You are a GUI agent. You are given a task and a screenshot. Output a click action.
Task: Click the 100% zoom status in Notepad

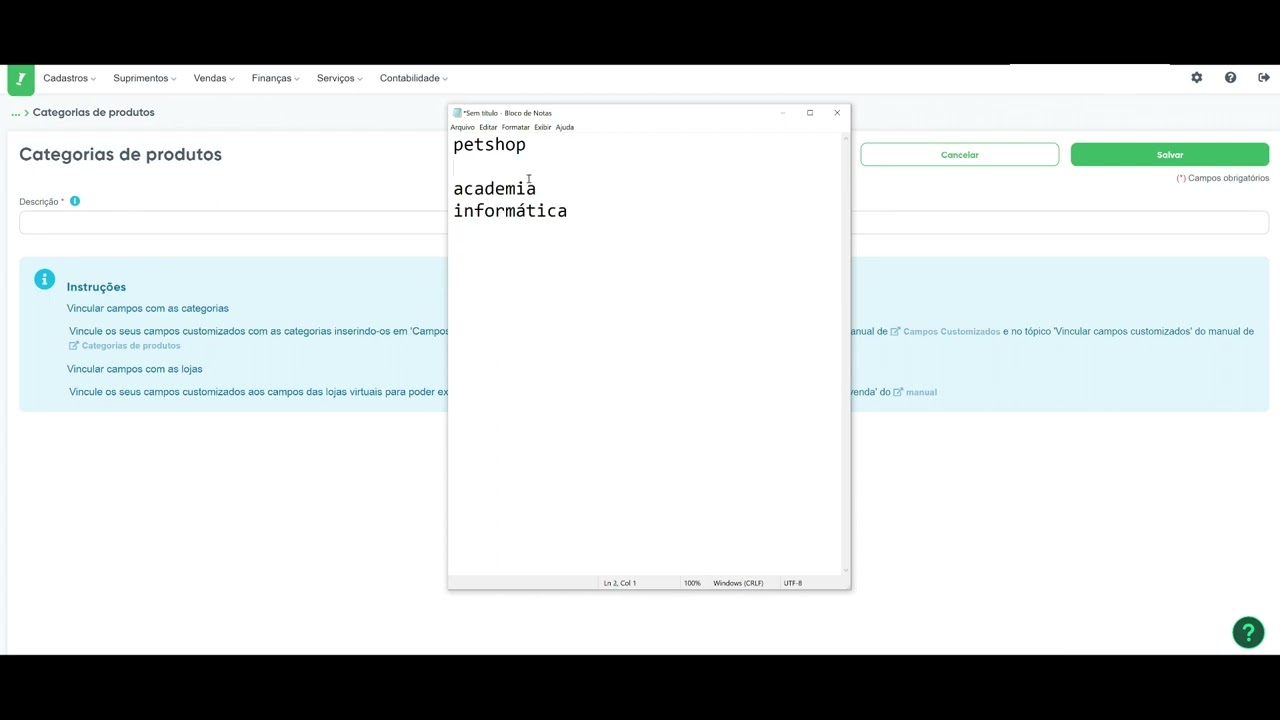[692, 583]
